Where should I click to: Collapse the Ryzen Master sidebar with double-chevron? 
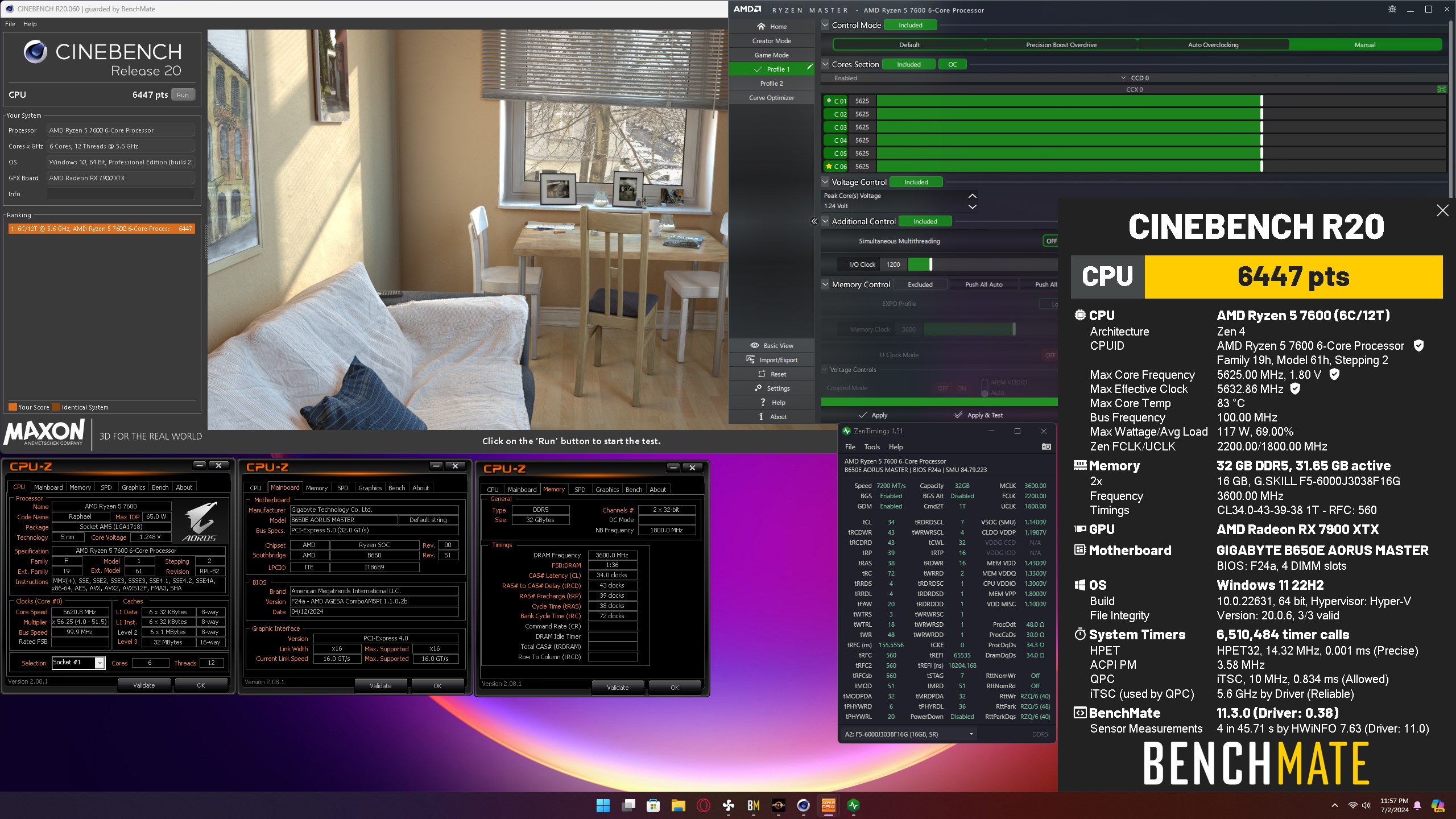pyautogui.click(x=814, y=221)
